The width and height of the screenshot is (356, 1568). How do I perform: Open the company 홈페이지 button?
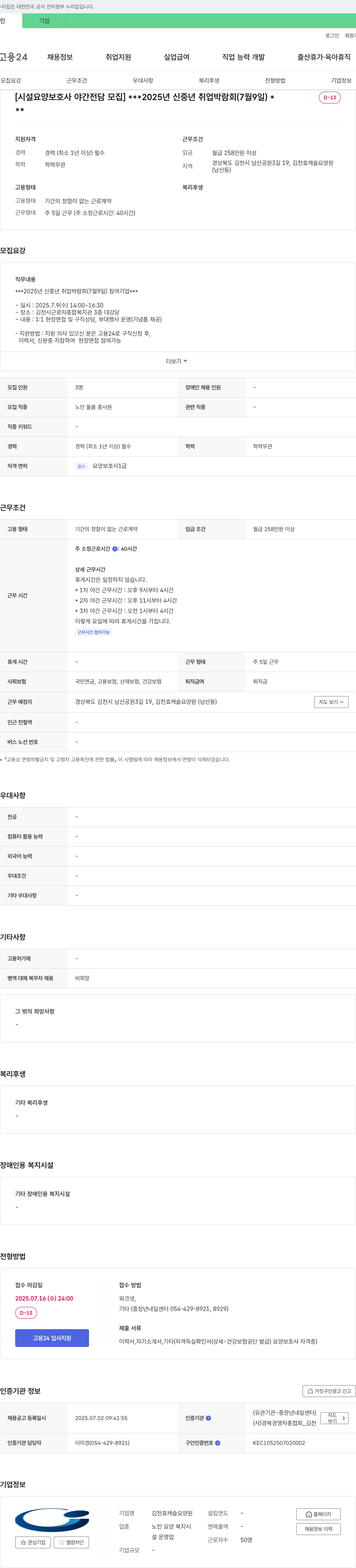coord(318,1515)
